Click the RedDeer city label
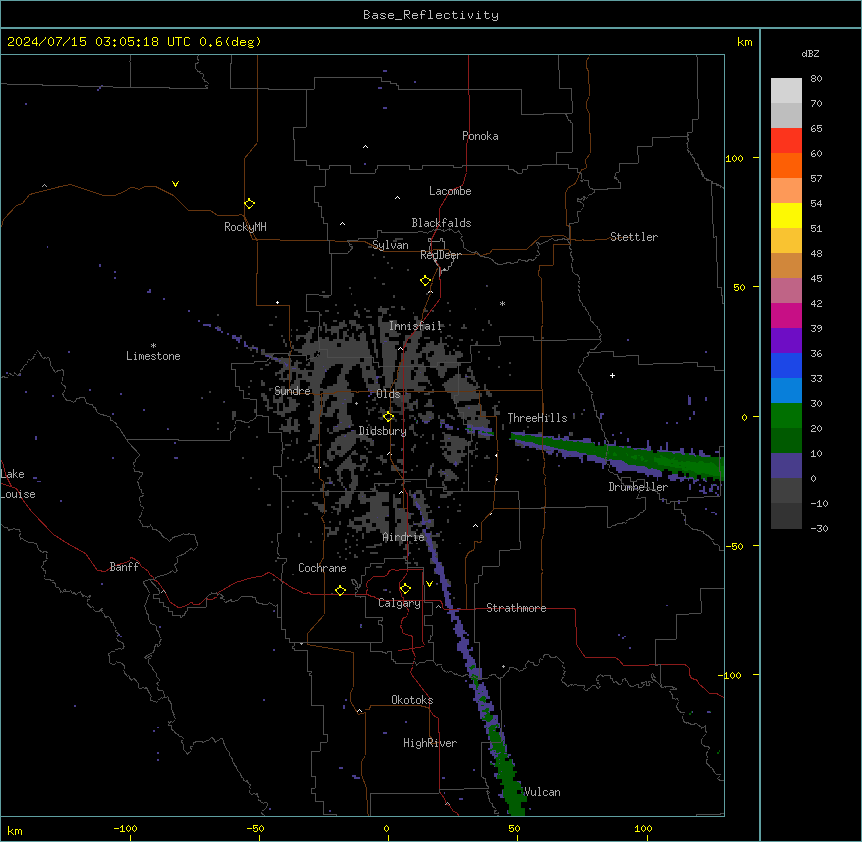 440,255
